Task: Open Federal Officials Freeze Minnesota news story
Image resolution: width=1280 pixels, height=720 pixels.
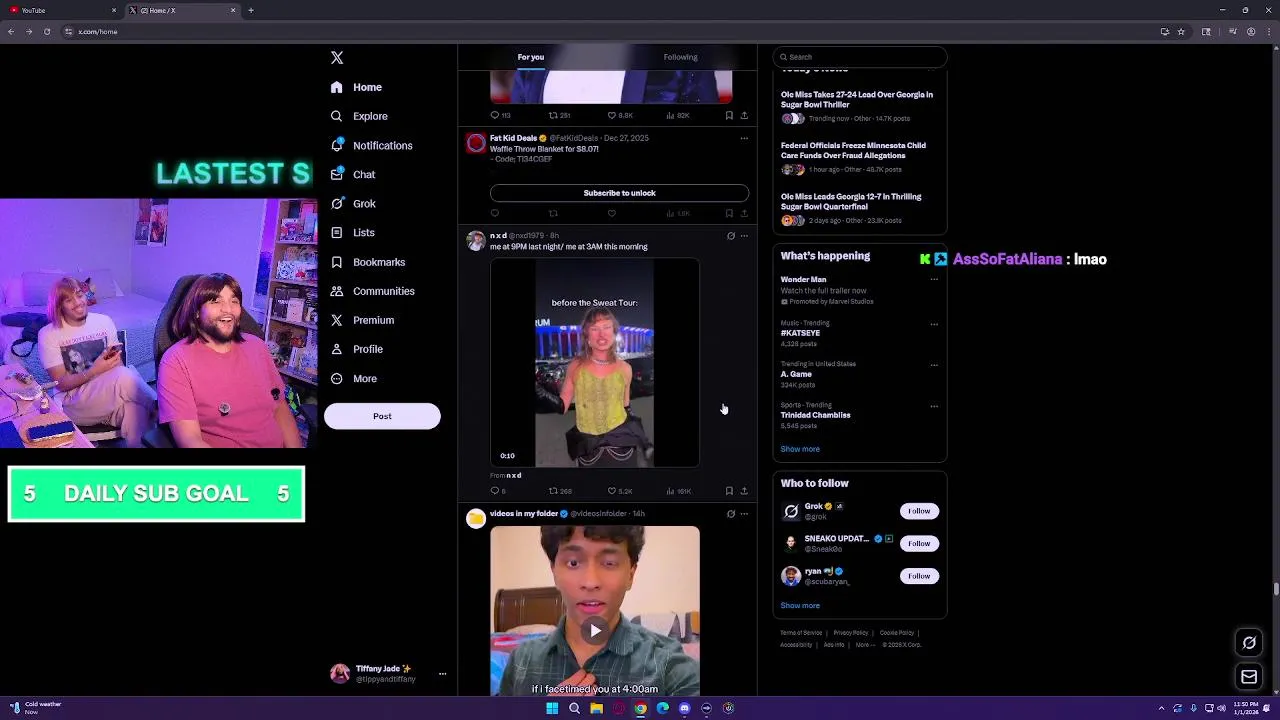Action: (x=853, y=150)
